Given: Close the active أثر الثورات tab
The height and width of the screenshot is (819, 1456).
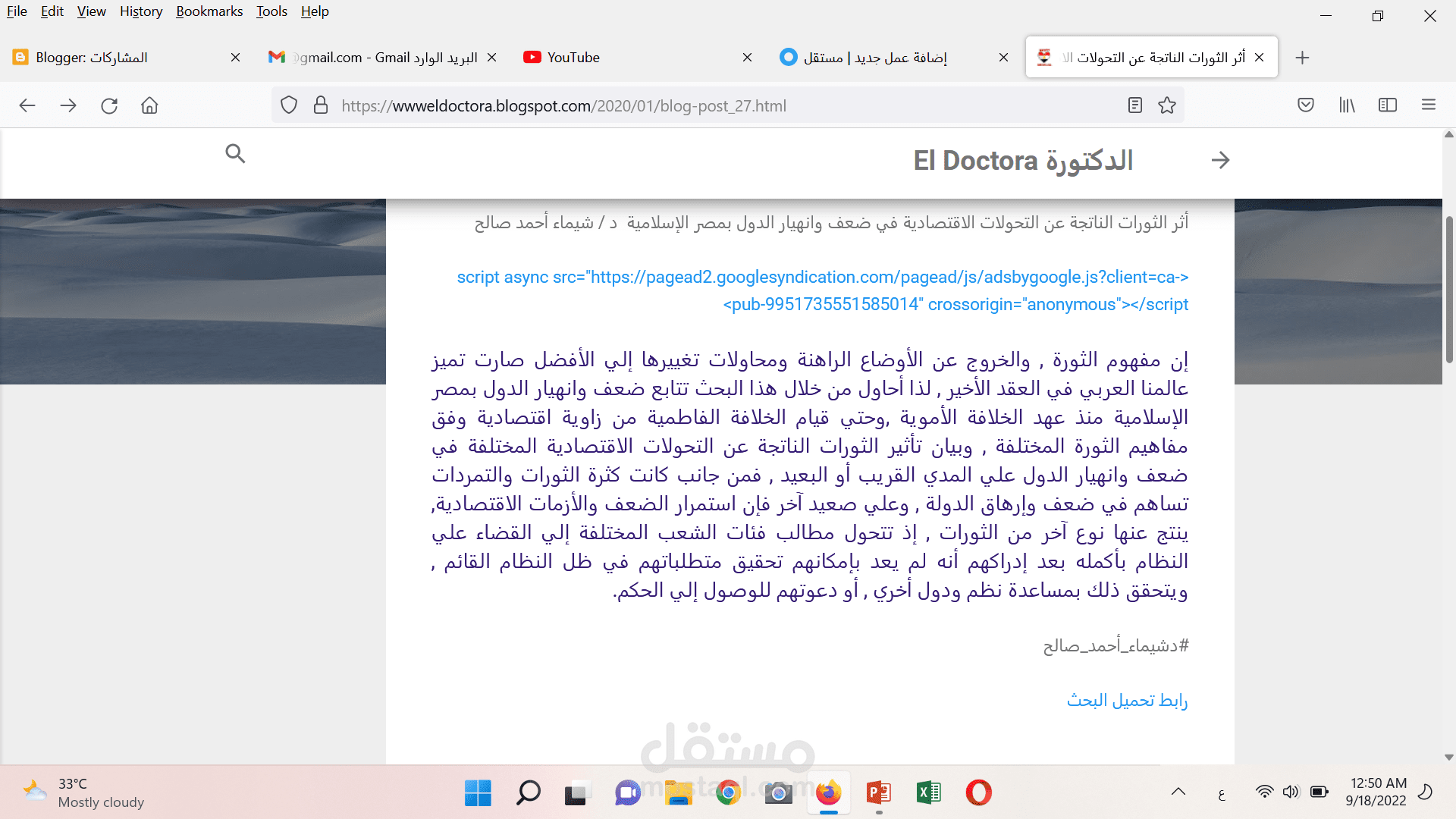Looking at the screenshot, I should coord(1260,58).
